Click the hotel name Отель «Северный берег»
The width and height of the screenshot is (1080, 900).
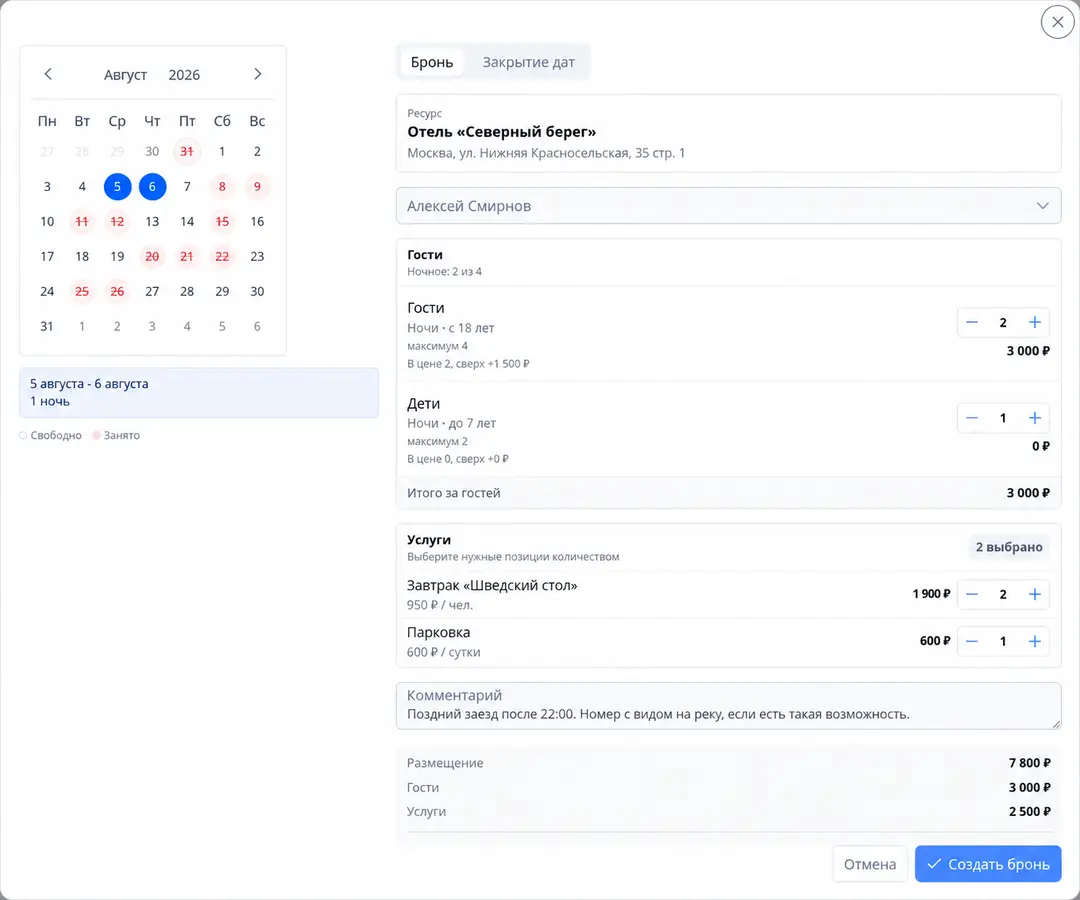[501, 132]
